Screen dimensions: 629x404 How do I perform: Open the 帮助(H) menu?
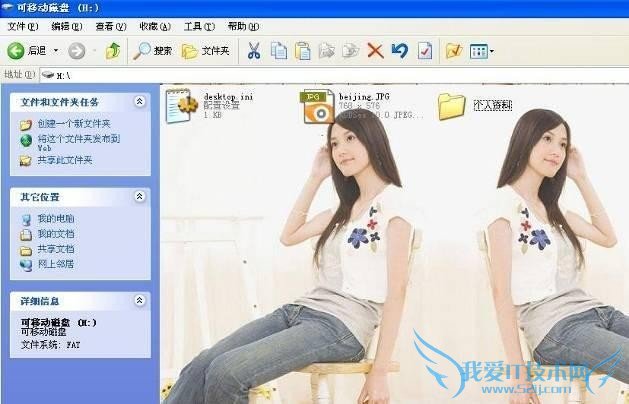243,26
